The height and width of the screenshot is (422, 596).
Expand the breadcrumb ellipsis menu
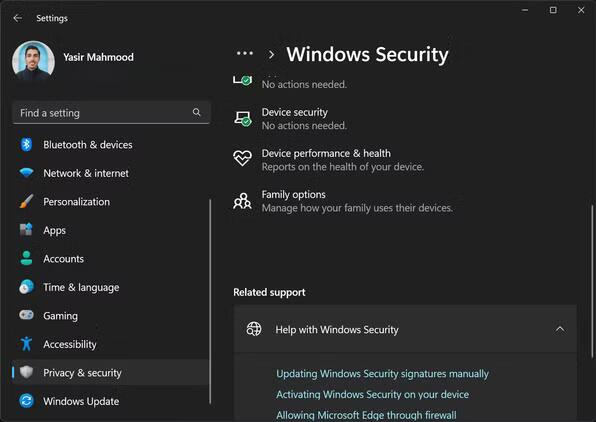click(x=244, y=54)
